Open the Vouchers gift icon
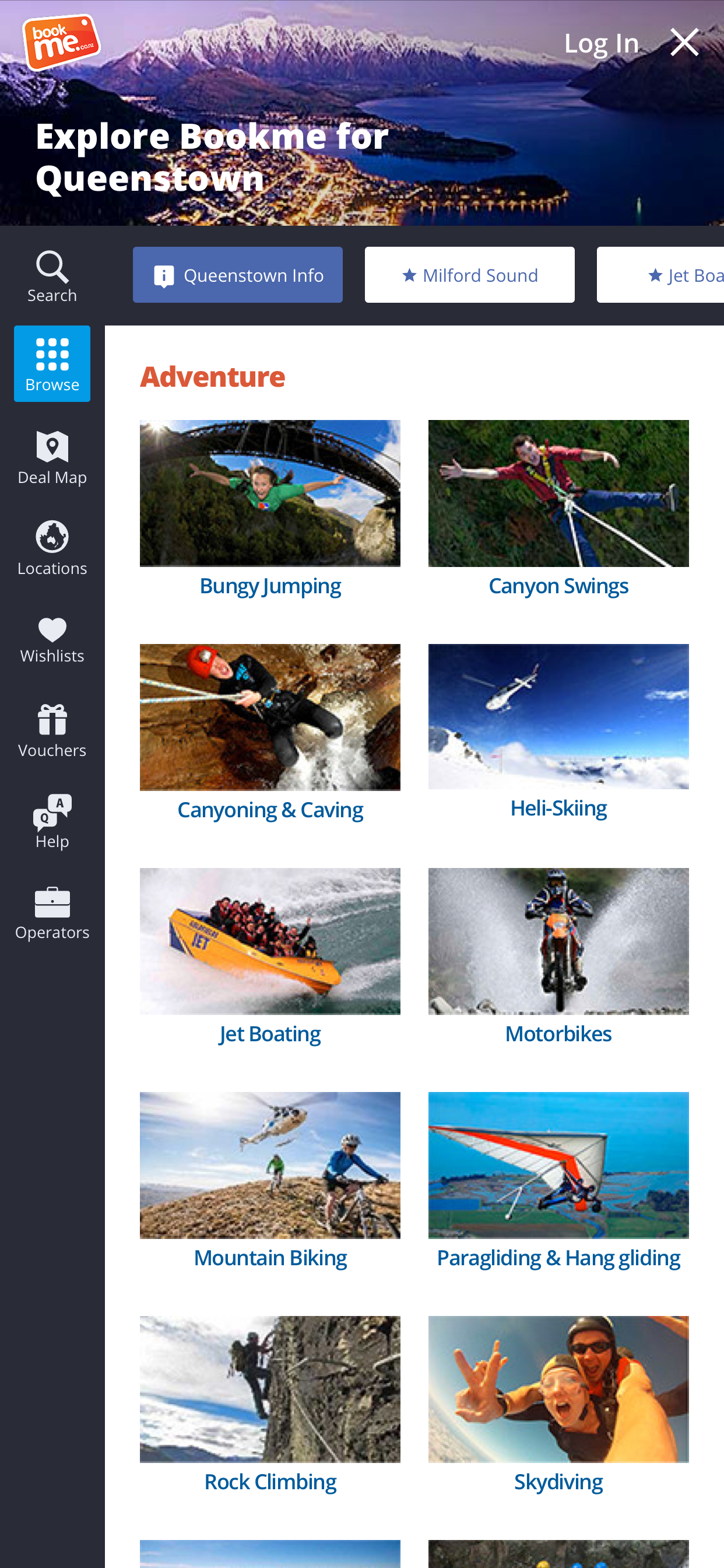The image size is (724, 1568). click(x=52, y=719)
